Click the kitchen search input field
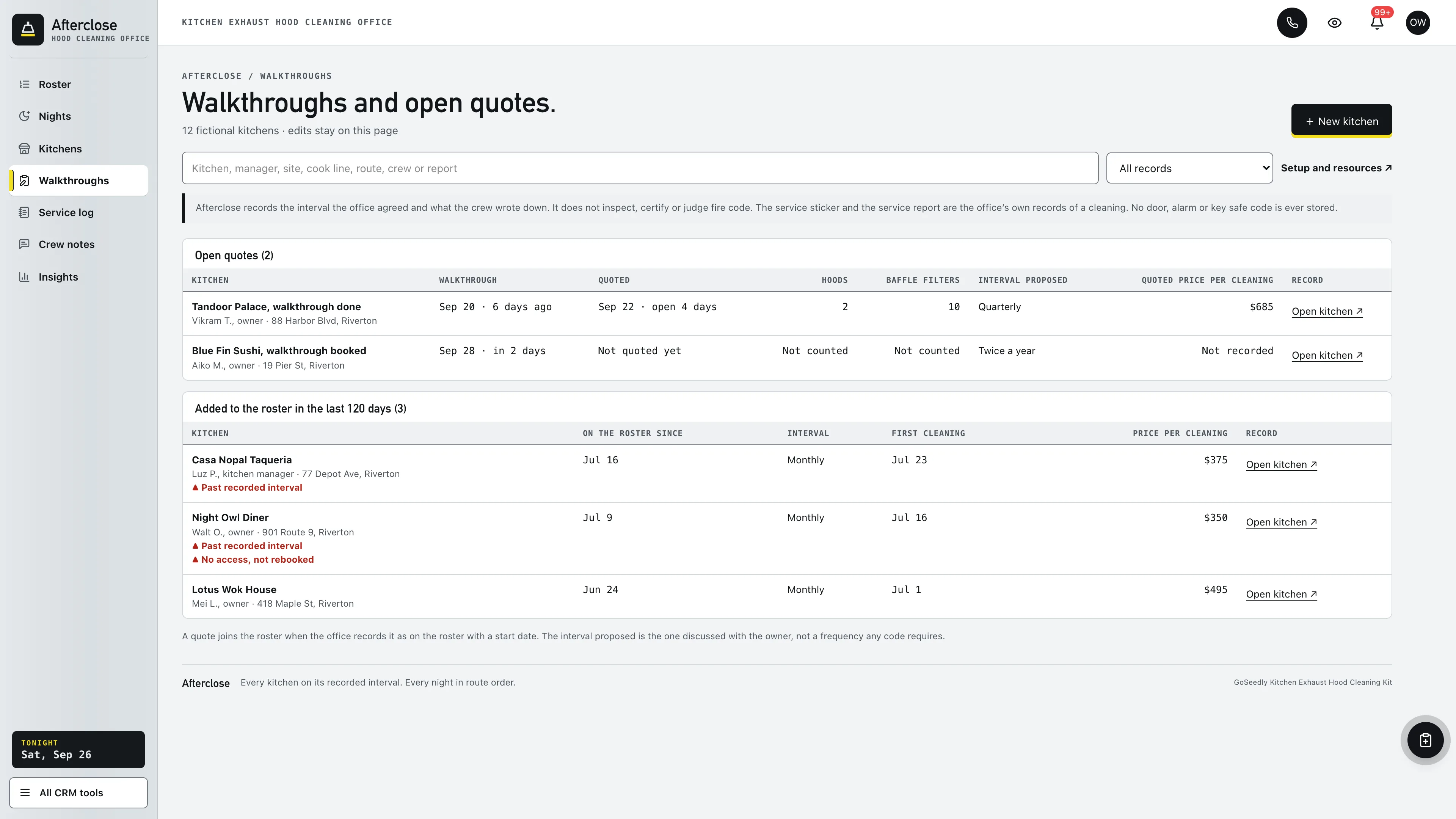1456x819 pixels. pos(640,168)
